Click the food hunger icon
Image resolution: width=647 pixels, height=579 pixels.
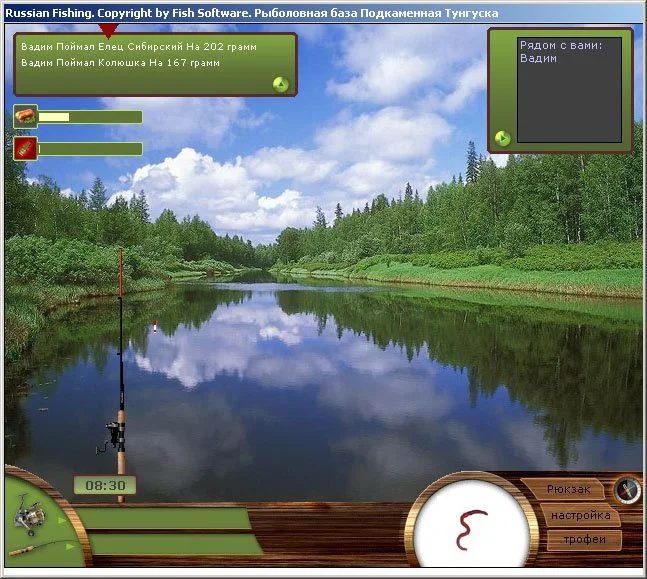coord(25,117)
